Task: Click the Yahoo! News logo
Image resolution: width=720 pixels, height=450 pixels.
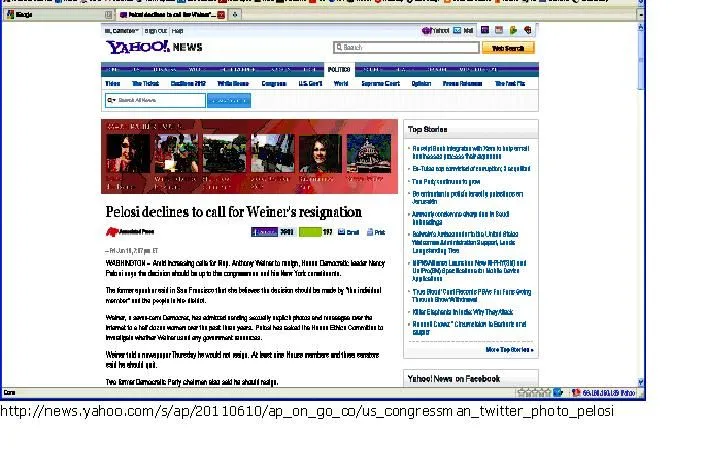Action: pos(138,47)
